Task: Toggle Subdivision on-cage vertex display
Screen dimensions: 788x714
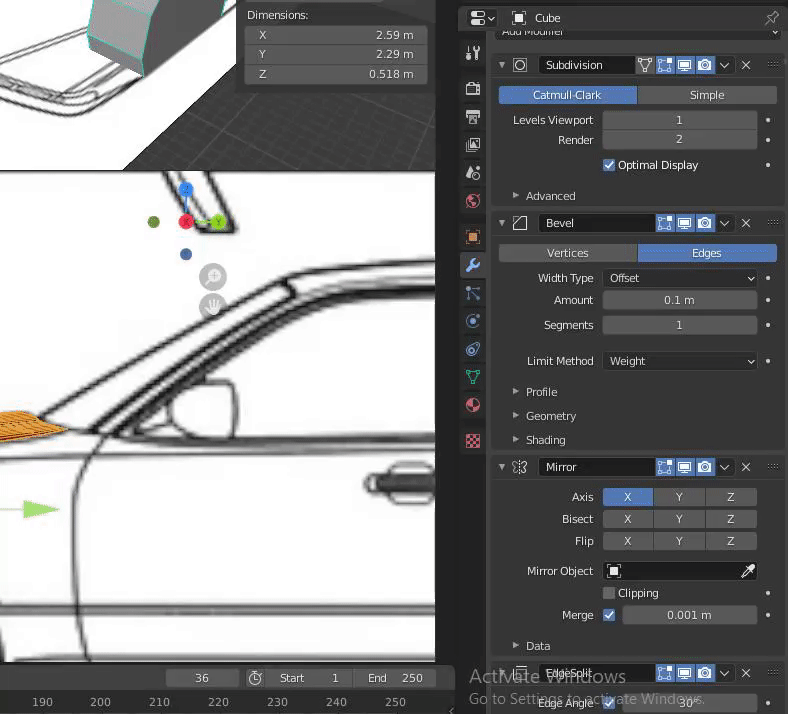Action: click(x=644, y=65)
